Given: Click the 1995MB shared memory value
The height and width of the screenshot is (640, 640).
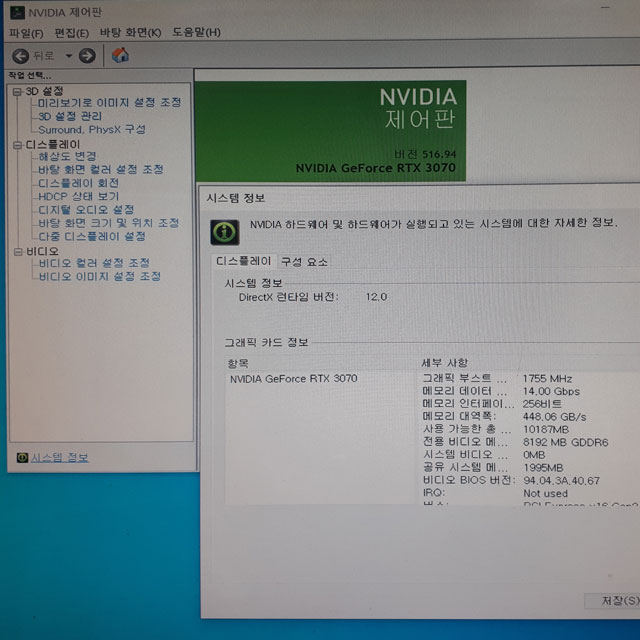Looking at the screenshot, I should tap(543, 468).
